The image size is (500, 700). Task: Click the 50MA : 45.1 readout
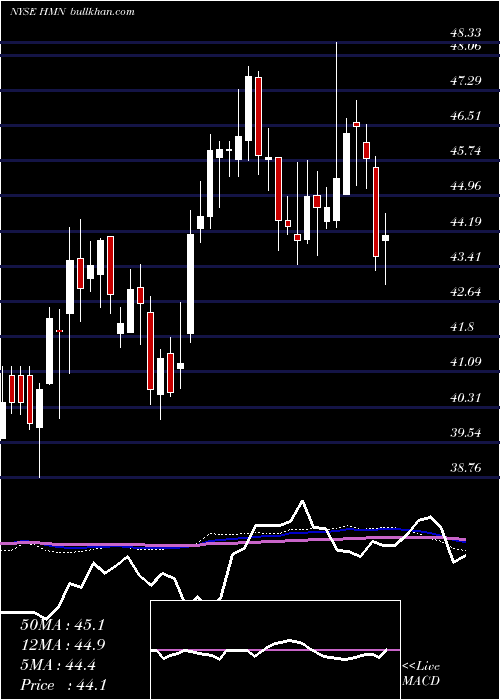[62, 625]
